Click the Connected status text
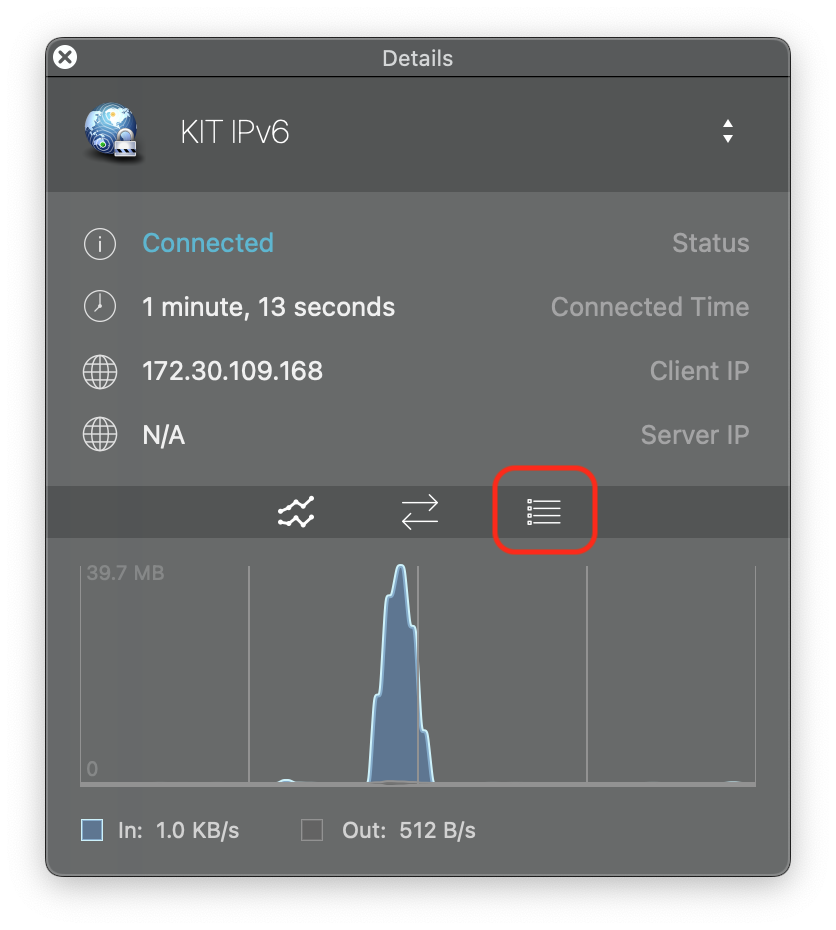The height and width of the screenshot is (930, 836). [x=208, y=243]
